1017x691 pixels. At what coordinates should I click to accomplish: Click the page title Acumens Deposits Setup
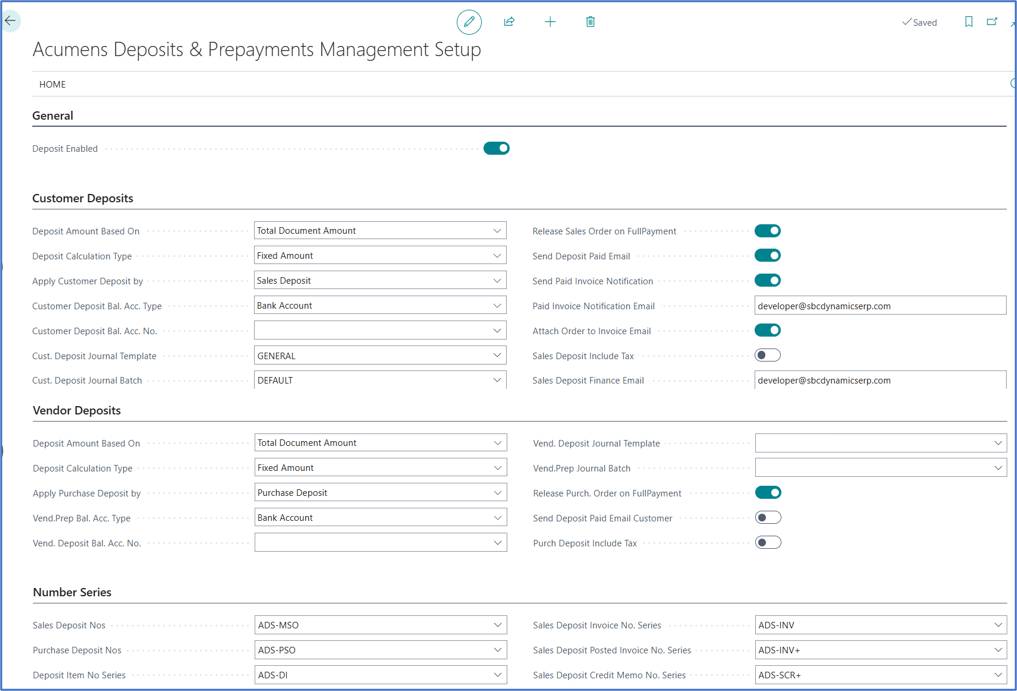coord(257,50)
